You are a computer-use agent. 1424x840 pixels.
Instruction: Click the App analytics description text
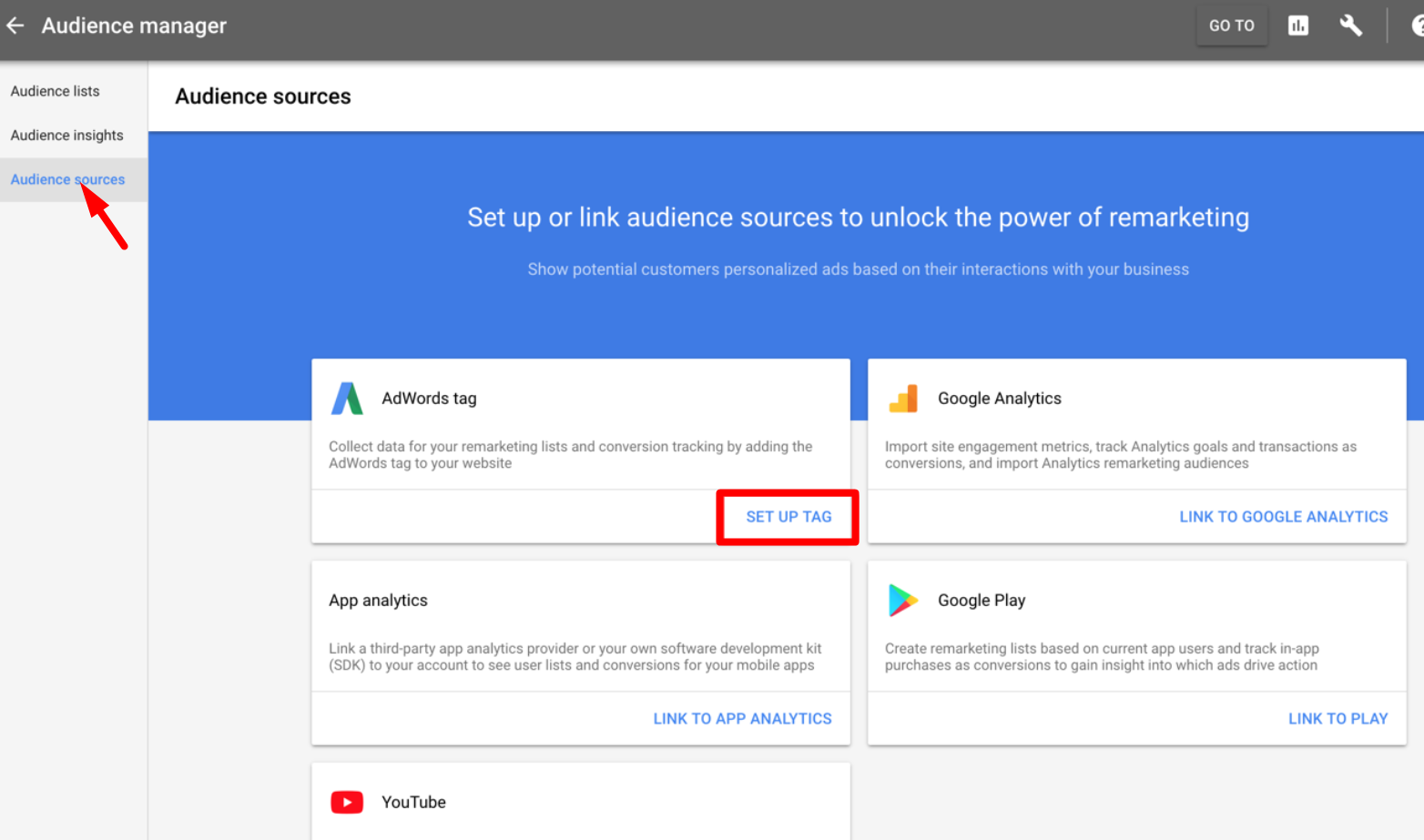(x=575, y=657)
